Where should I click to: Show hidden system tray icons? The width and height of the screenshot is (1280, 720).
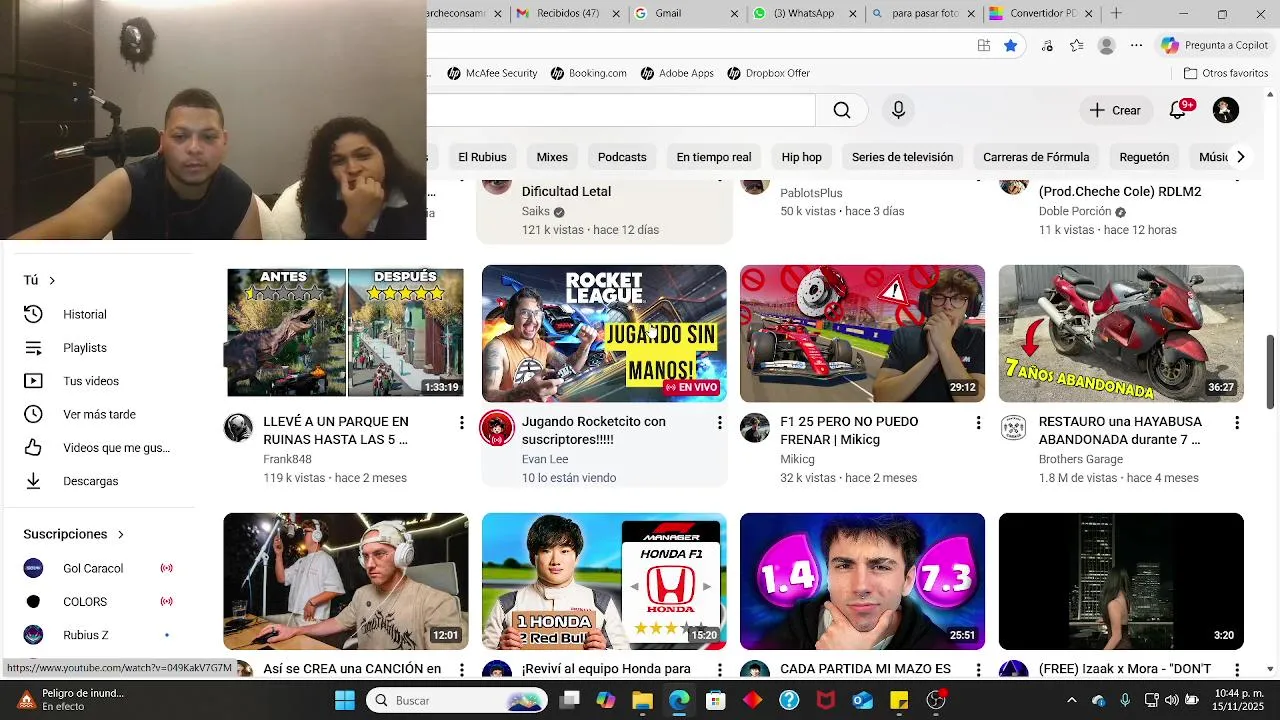tap(1071, 700)
